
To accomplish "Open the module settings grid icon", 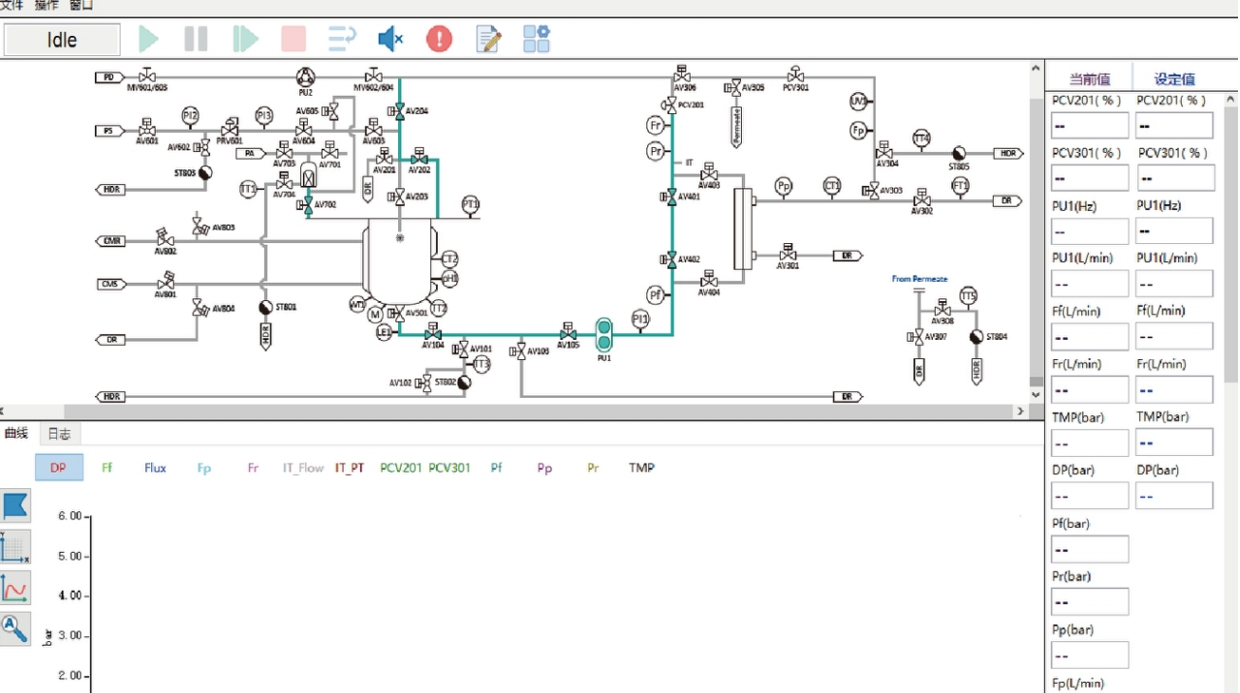I will [x=537, y=40].
